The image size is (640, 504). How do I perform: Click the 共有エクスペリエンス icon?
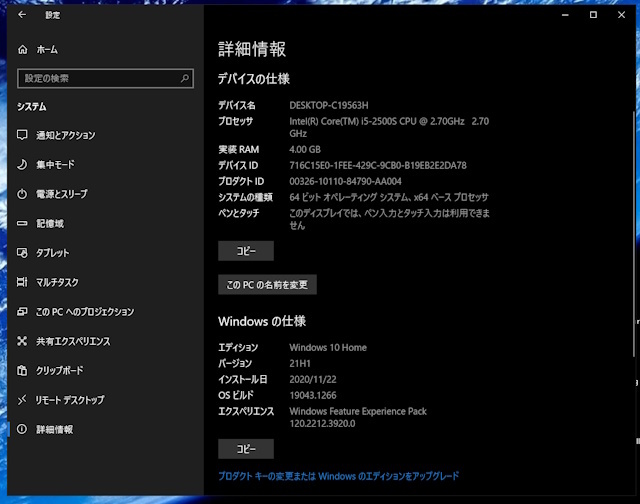[x=22, y=341]
